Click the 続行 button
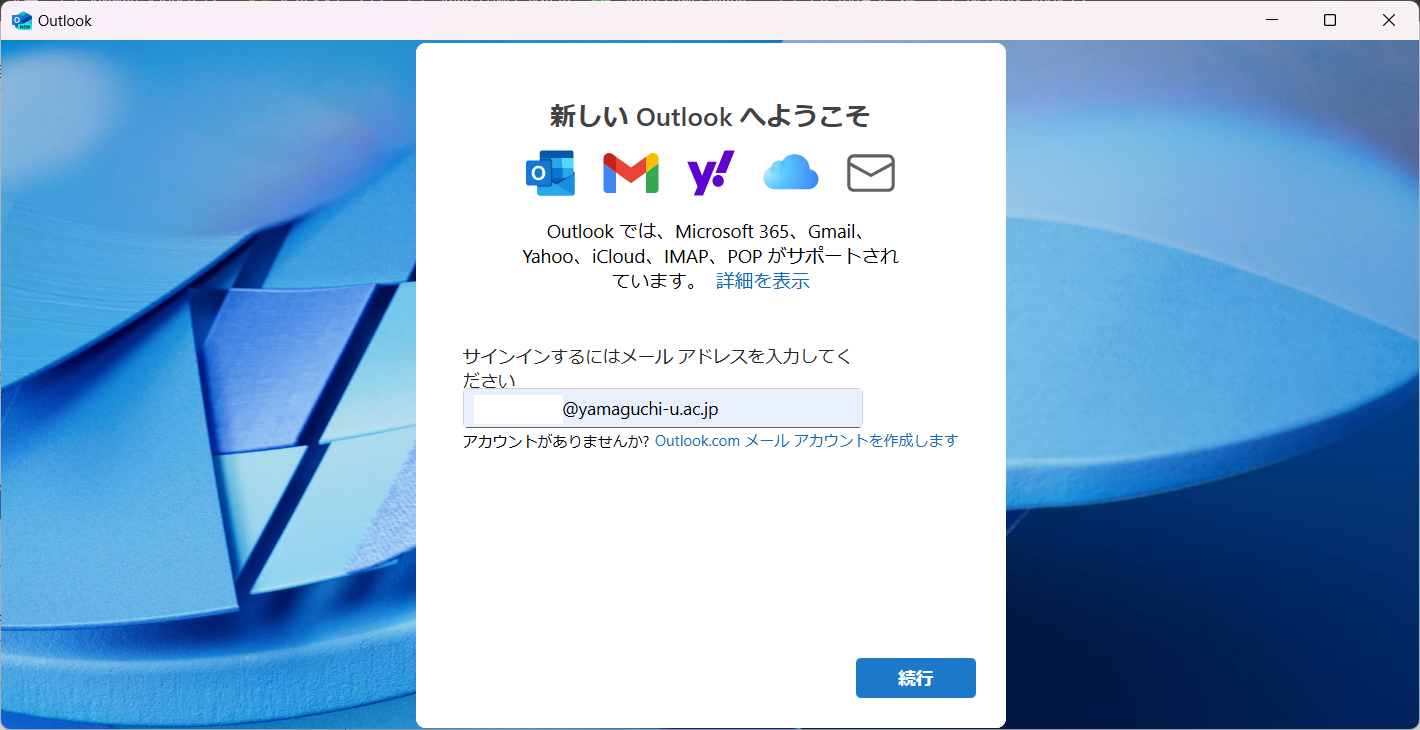Viewport: 1420px width, 730px height. [x=916, y=678]
